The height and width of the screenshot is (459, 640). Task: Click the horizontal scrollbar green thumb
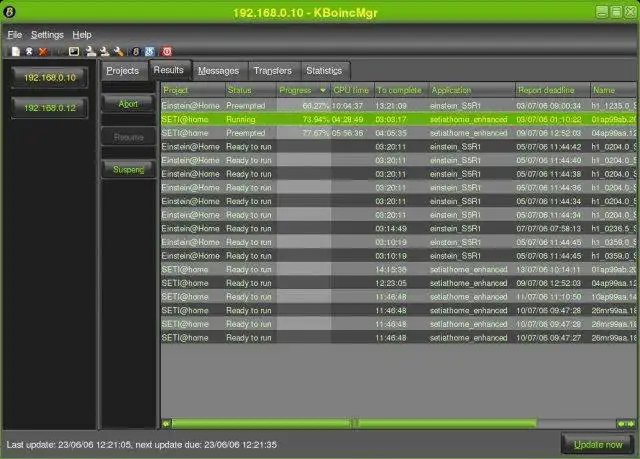[x=354, y=424]
